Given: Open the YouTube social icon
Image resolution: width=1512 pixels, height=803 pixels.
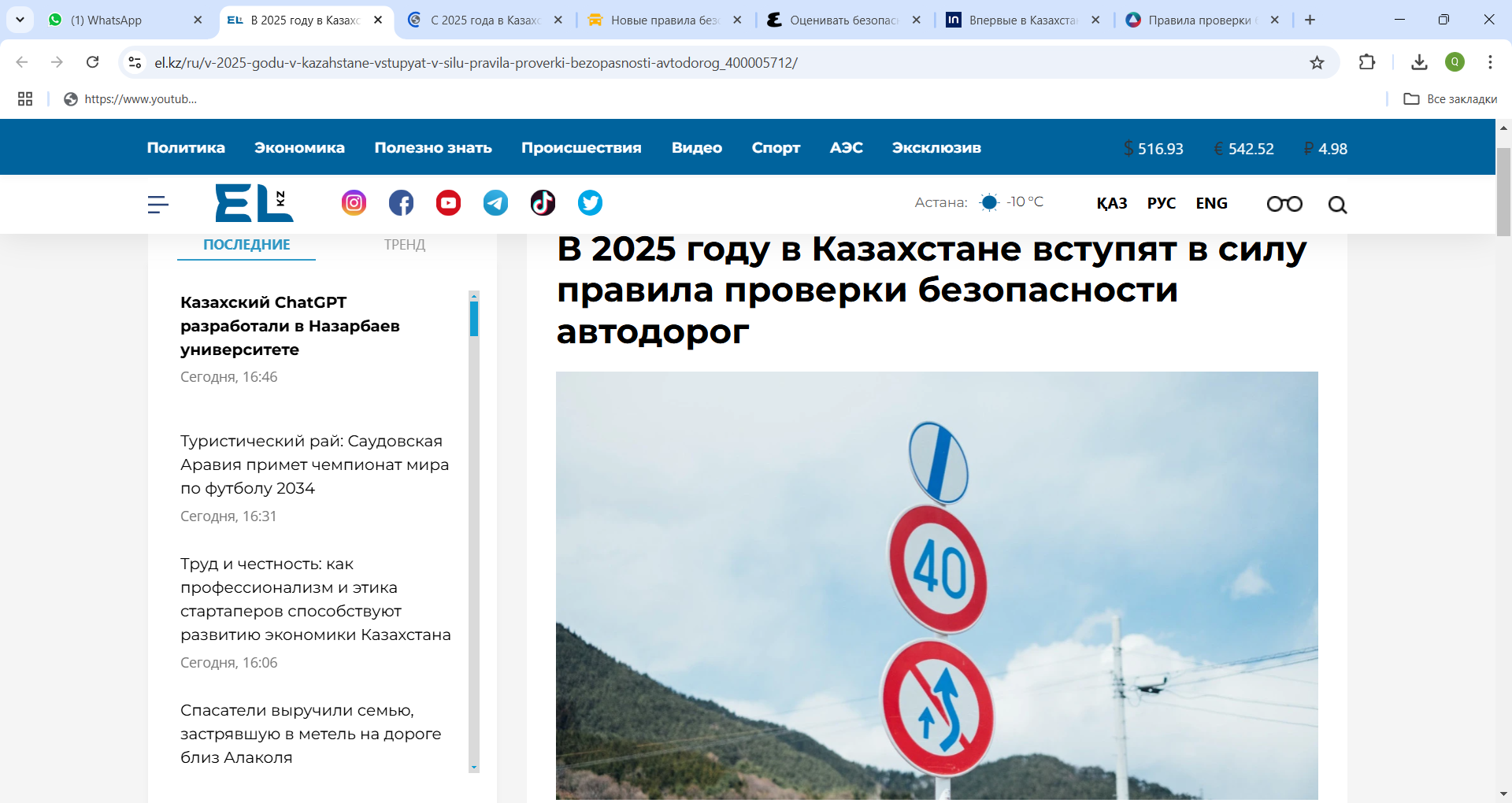Looking at the screenshot, I should [x=448, y=203].
